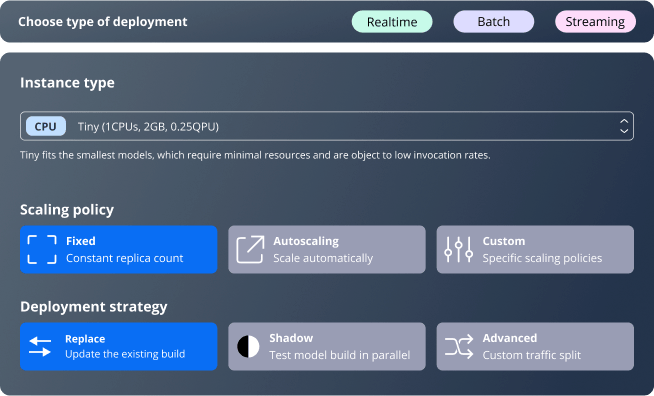The height and width of the screenshot is (396, 654).
Task: Switch to Batch deployment type
Action: click(494, 22)
